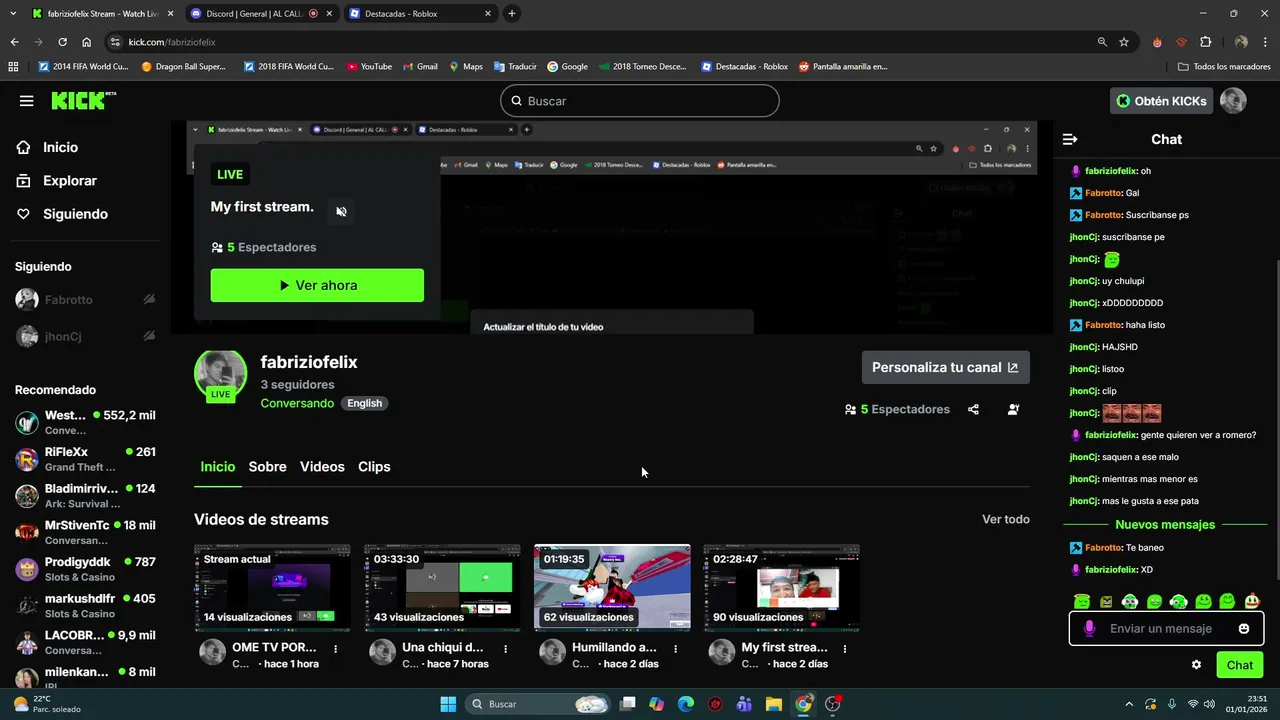Bookmark this page with the star icon

[1124, 42]
